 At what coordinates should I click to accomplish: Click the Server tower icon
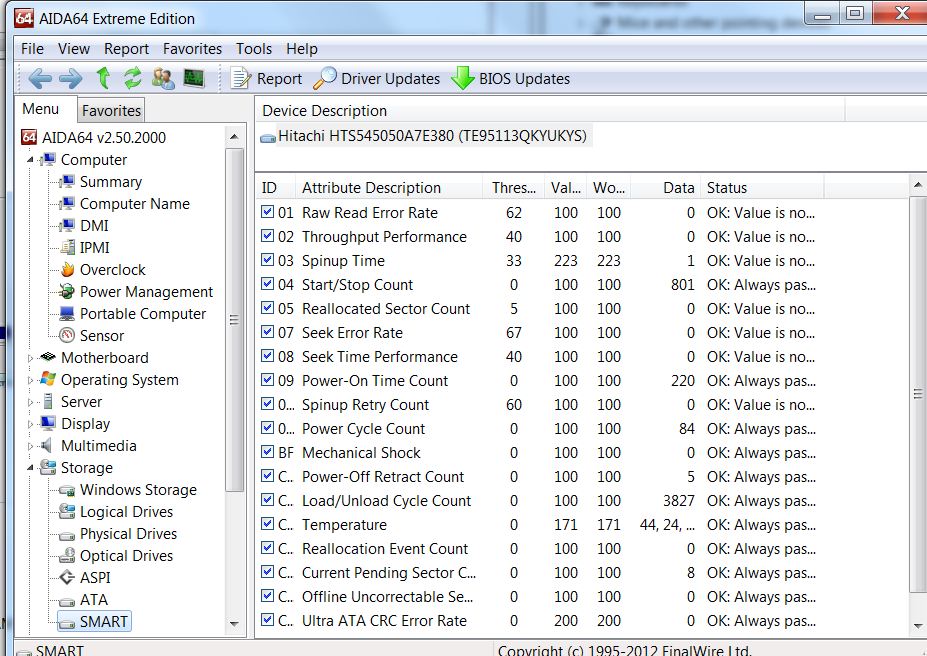click(48, 402)
